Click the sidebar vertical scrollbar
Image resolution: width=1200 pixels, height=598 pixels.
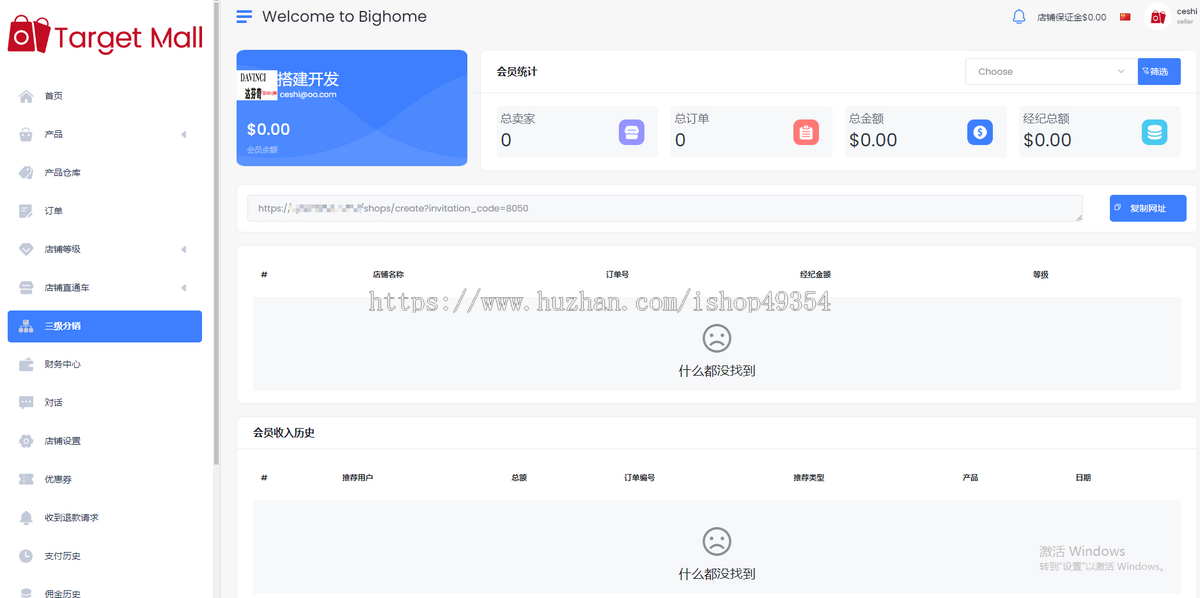click(x=216, y=232)
